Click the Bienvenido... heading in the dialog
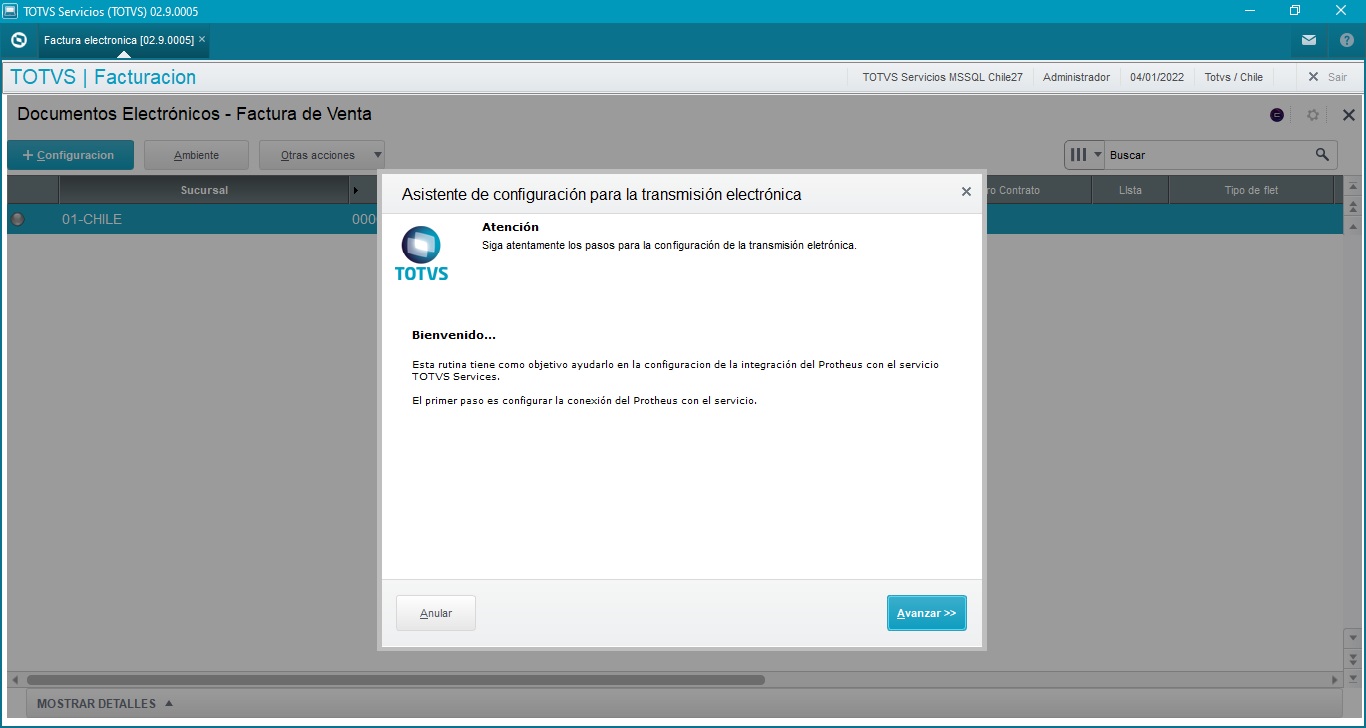This screenshot has height=728, width=1366. point(454,335)
